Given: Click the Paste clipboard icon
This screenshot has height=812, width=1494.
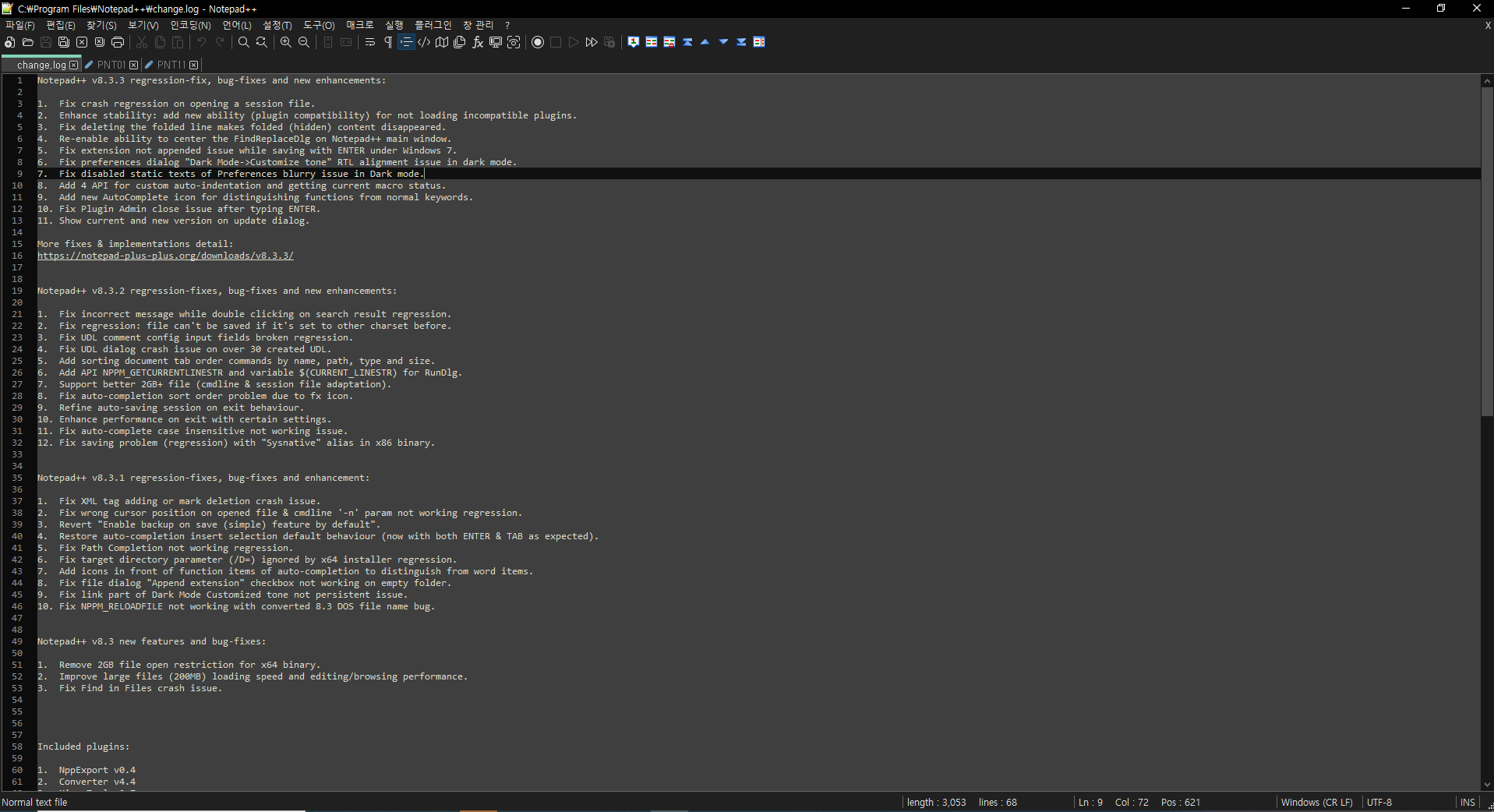Looking at the screenshot, I should (178, 42).
